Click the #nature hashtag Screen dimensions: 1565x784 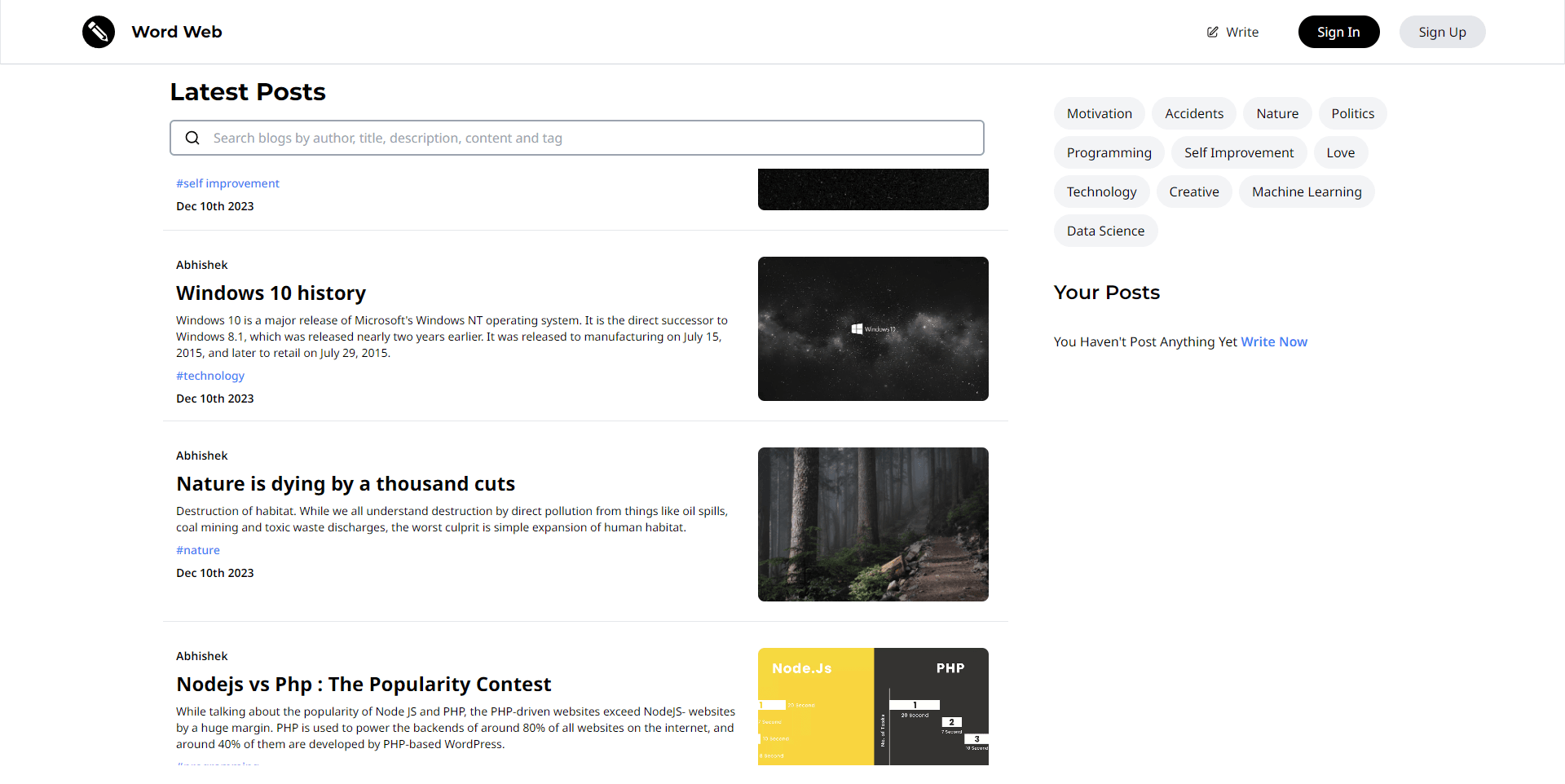[198, 550]
